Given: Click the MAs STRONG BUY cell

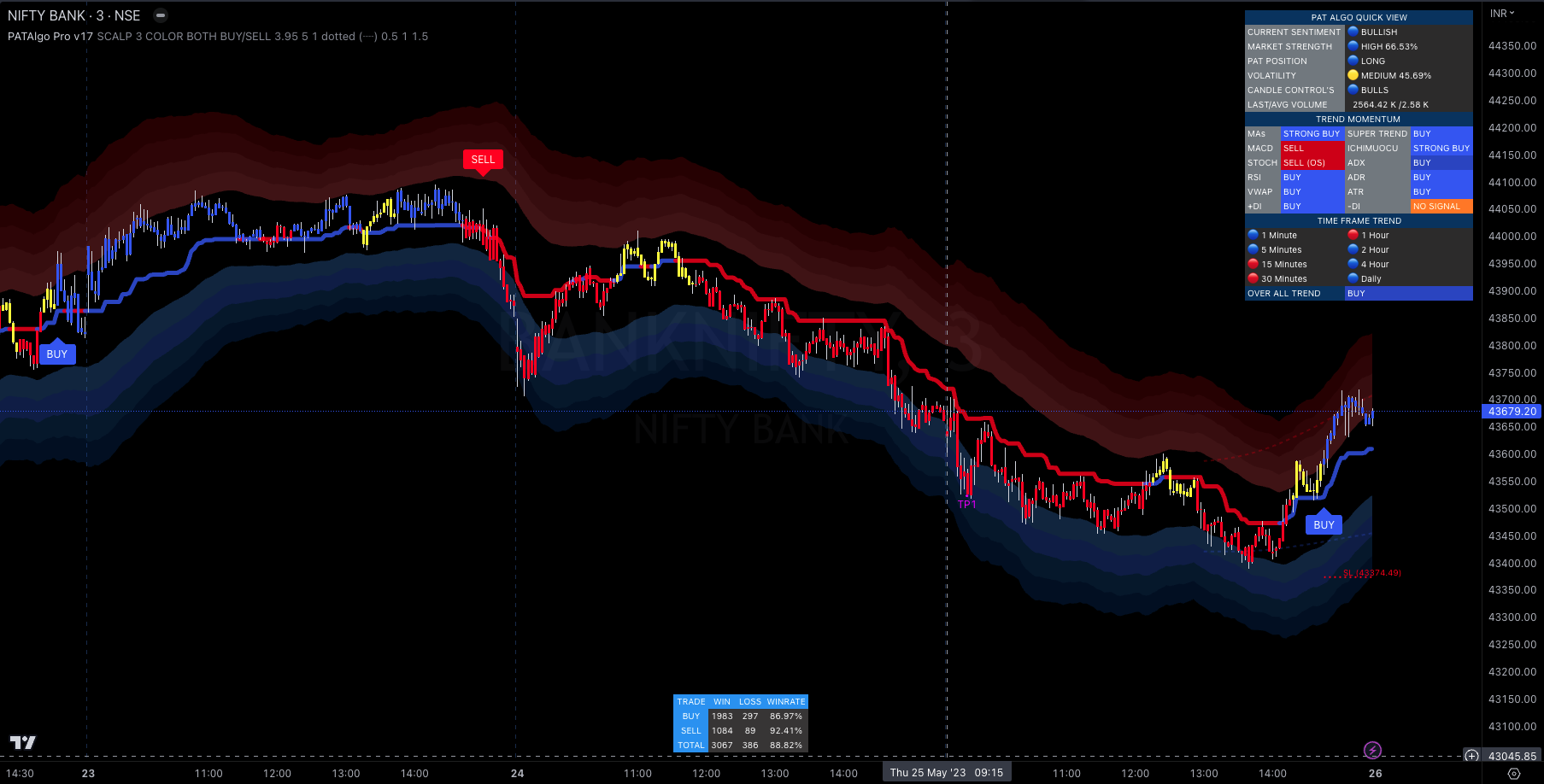Looking at the screenshot, I should pos(1312,134).
